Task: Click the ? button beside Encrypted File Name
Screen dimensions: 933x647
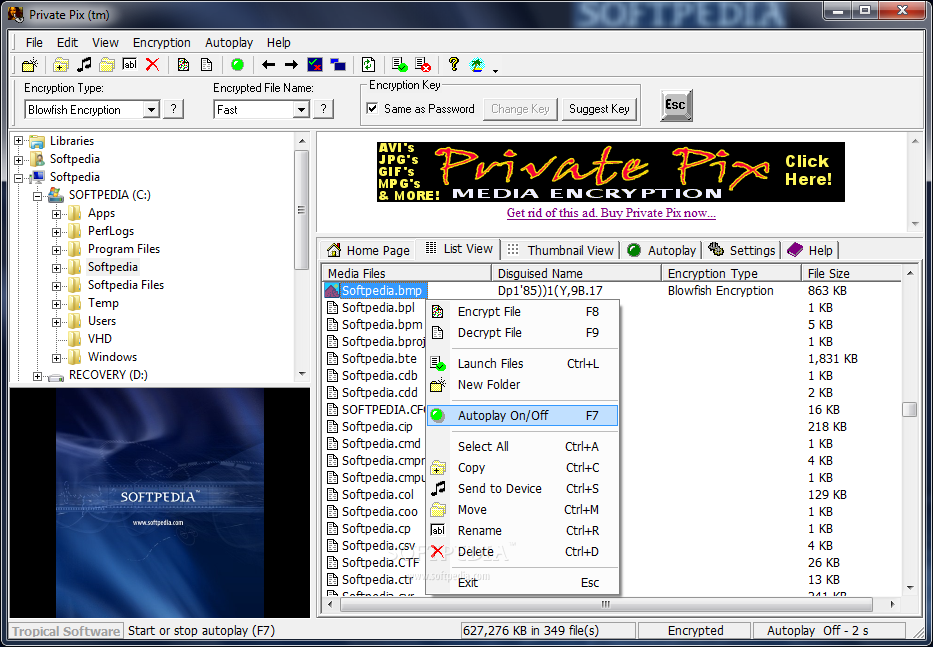Action: click(323, 109)
